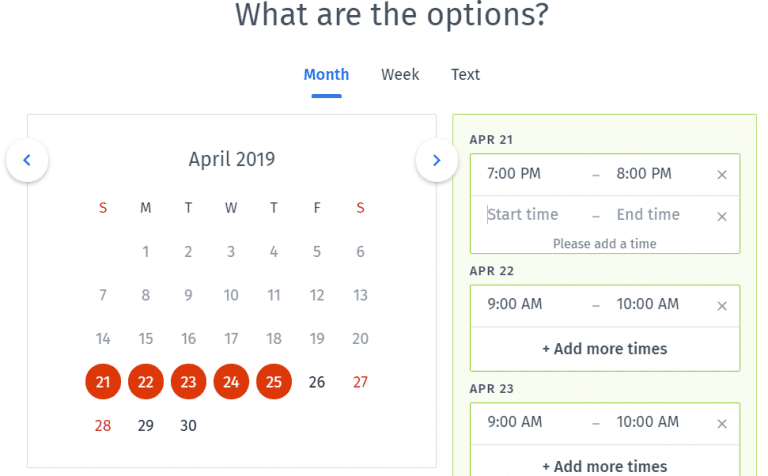
Task: Click the empty Start time field
Action: point(525,215)
